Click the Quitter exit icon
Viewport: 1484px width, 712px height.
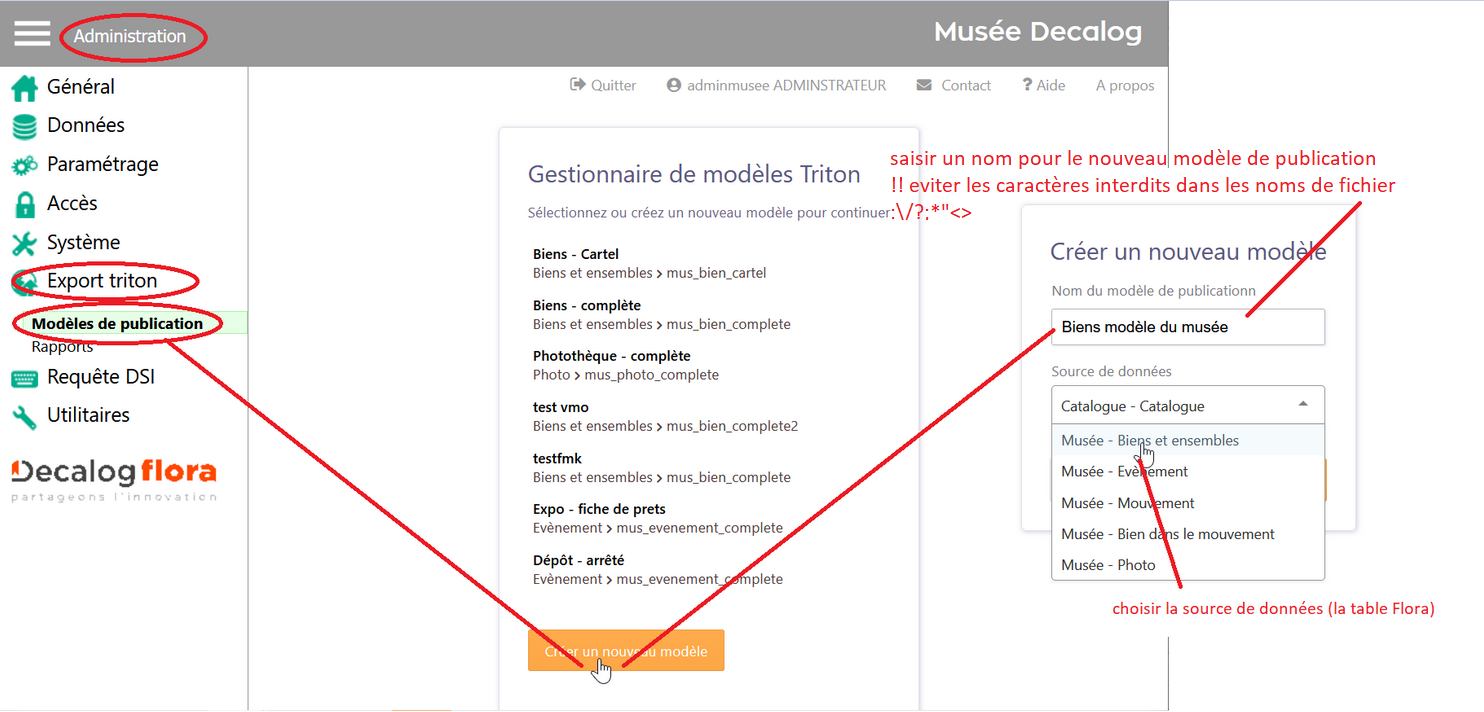pyautogui.click(x=577, y=85)
